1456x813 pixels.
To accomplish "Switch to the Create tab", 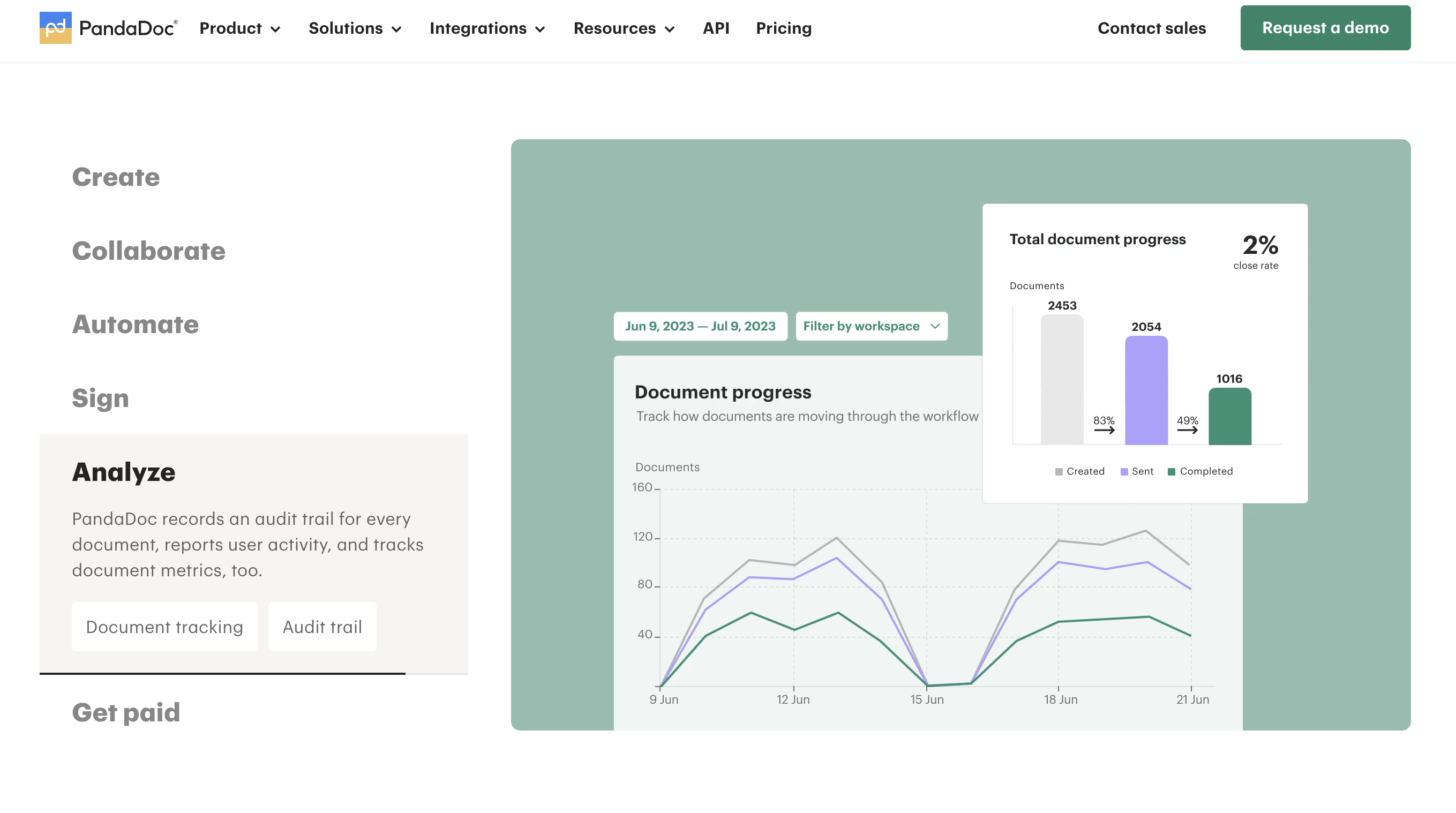I will 116,177.
